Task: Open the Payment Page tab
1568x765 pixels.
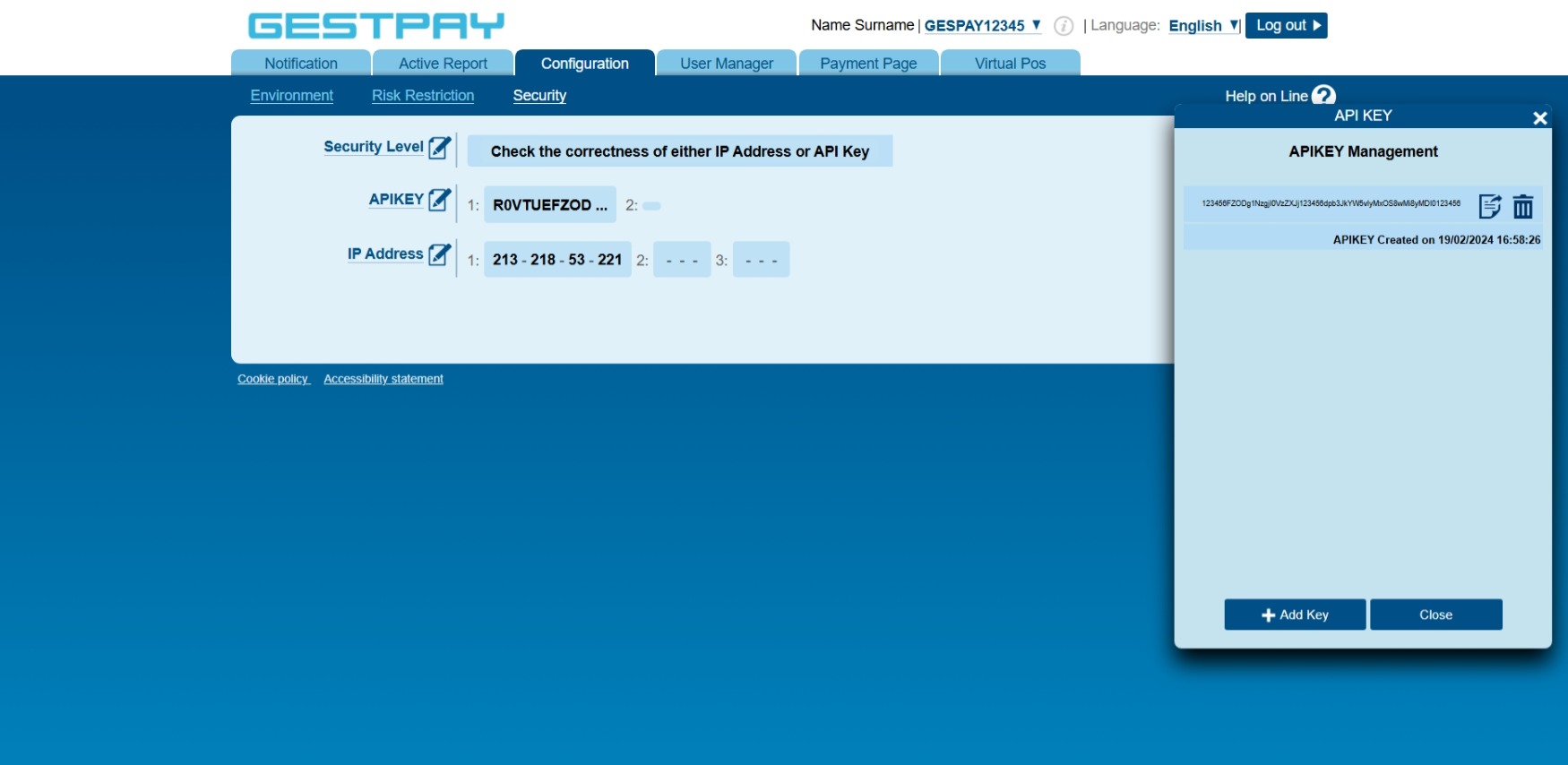Action: click(x=868, y=63)
